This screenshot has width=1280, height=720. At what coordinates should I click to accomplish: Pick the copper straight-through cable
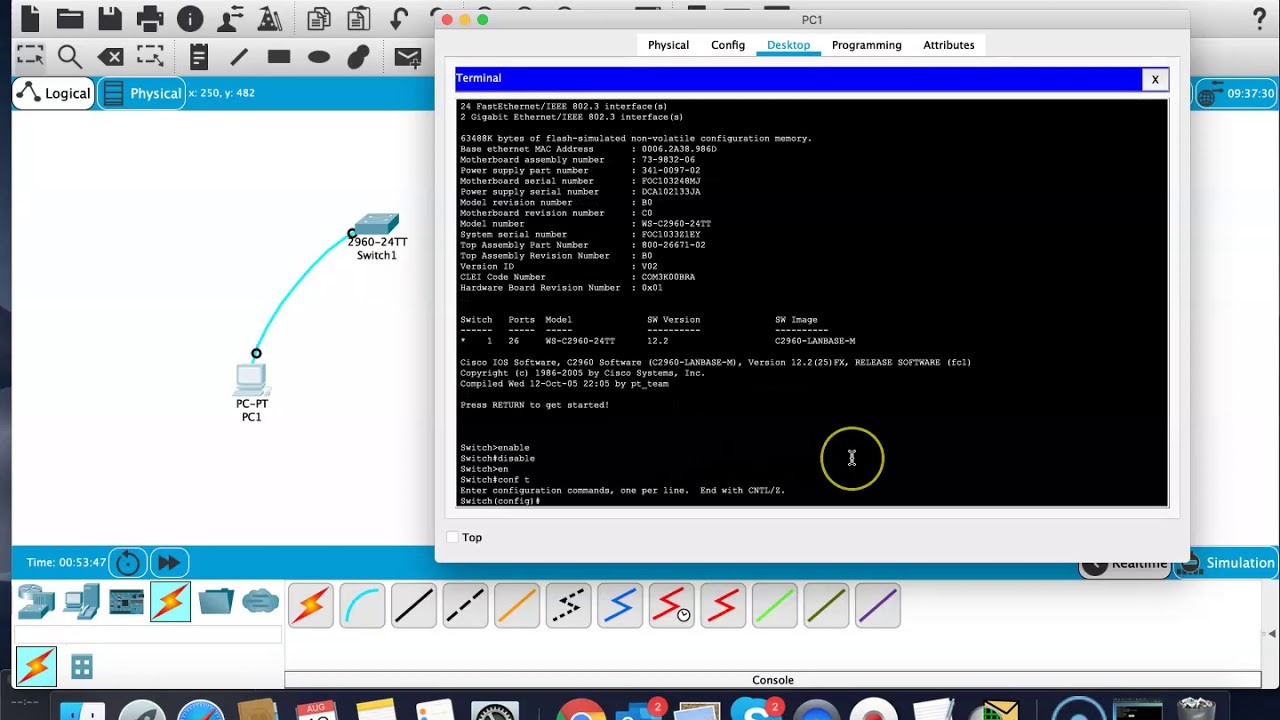[x=414, y=606]
